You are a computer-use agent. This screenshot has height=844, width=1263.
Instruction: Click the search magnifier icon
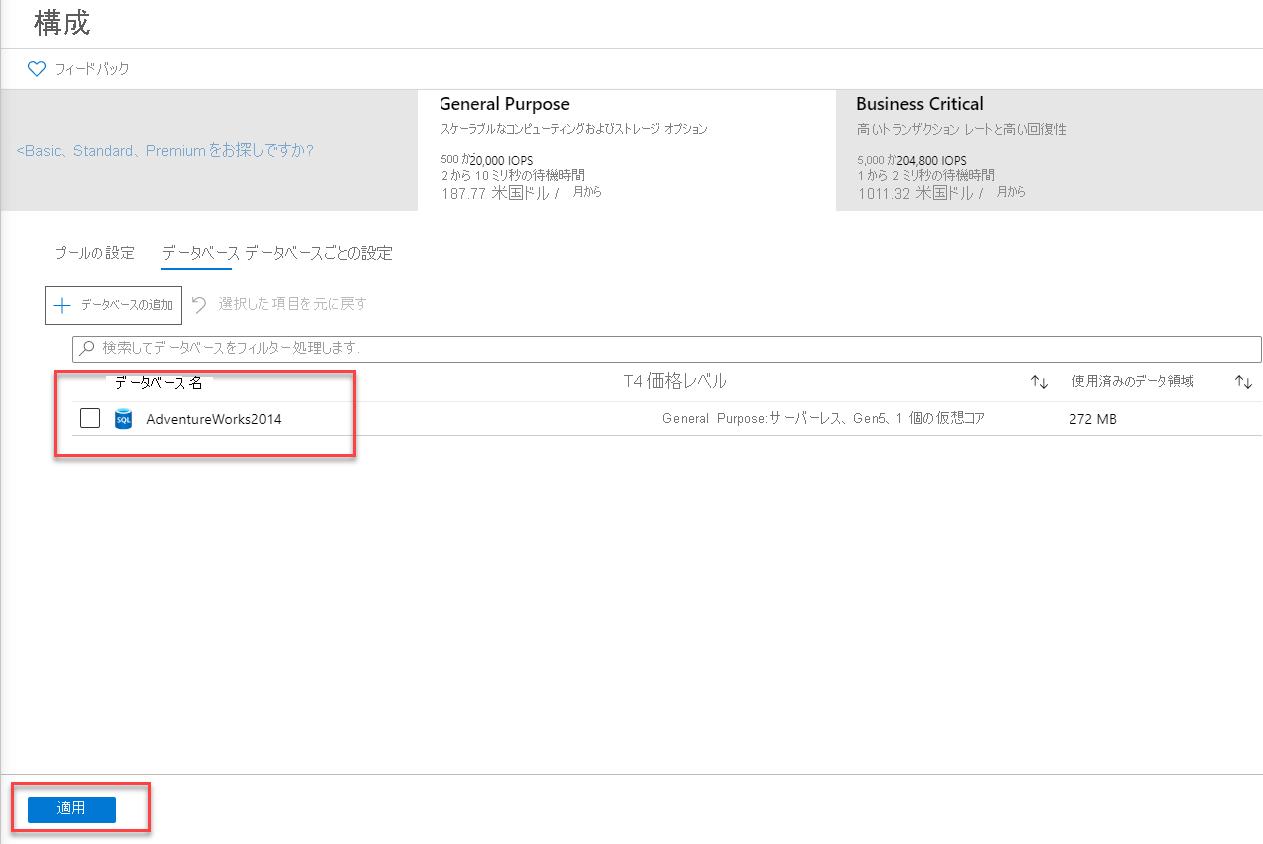point(87,349)
